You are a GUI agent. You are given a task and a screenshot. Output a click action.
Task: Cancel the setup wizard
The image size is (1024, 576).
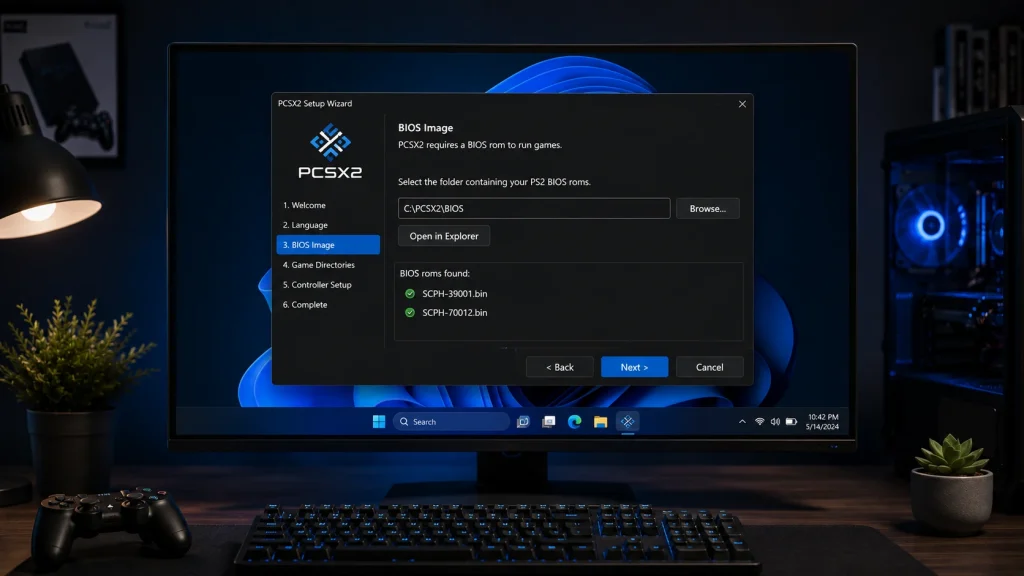click(709, 367)
